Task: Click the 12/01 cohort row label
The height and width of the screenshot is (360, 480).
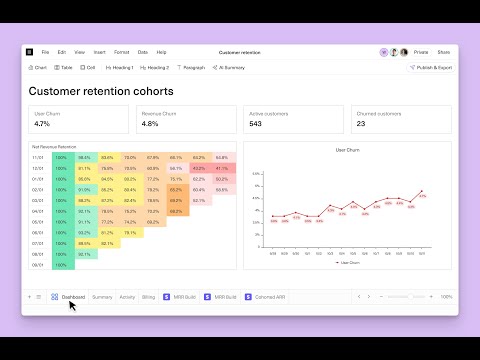Action: point(38,168)
